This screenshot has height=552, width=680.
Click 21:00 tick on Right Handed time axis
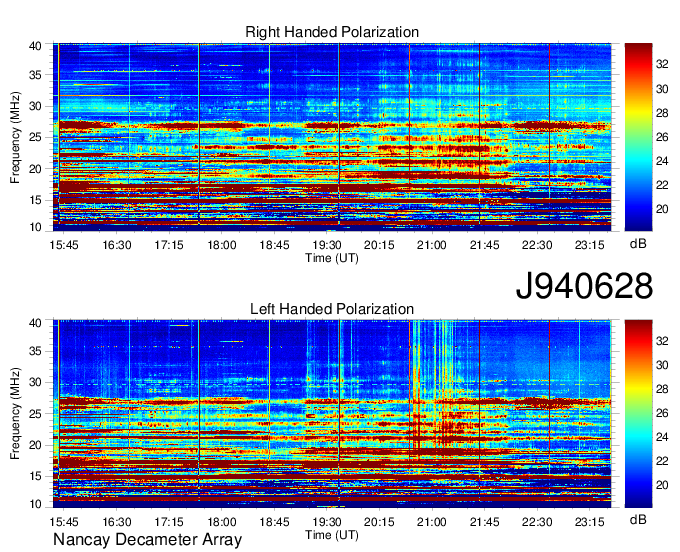tap(432, 245)
